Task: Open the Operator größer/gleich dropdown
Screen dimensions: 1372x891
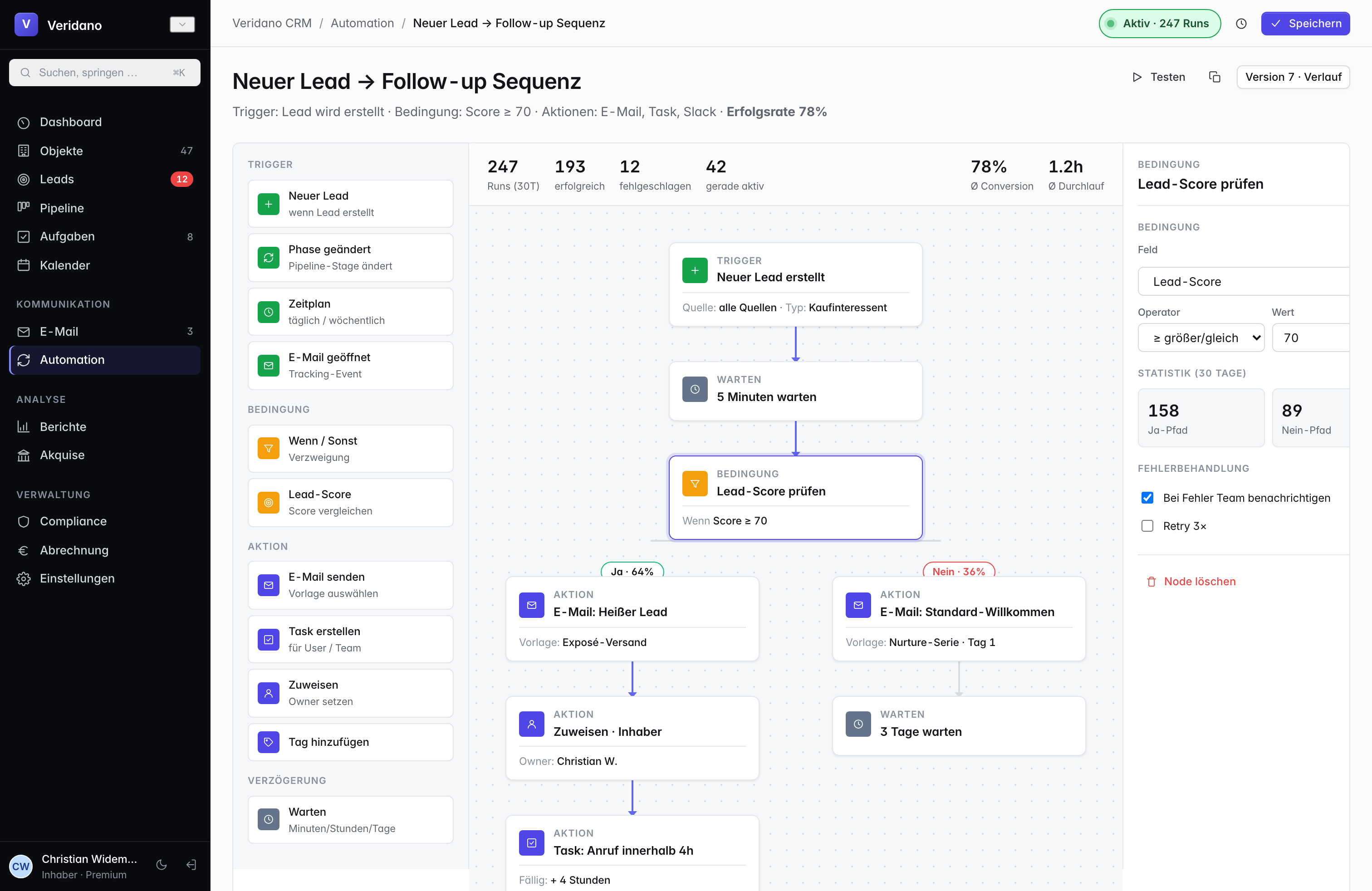Action: pos(1201,338)
